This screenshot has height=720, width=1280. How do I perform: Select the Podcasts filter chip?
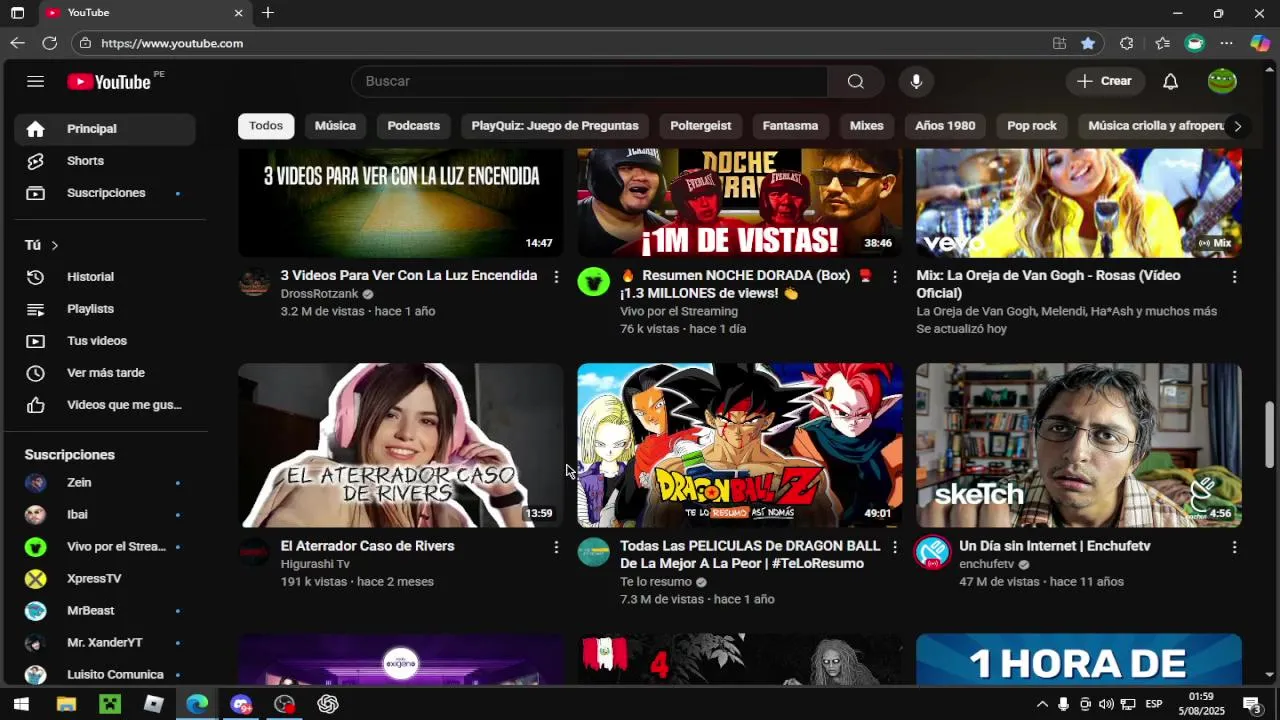(x=413, y=126)
